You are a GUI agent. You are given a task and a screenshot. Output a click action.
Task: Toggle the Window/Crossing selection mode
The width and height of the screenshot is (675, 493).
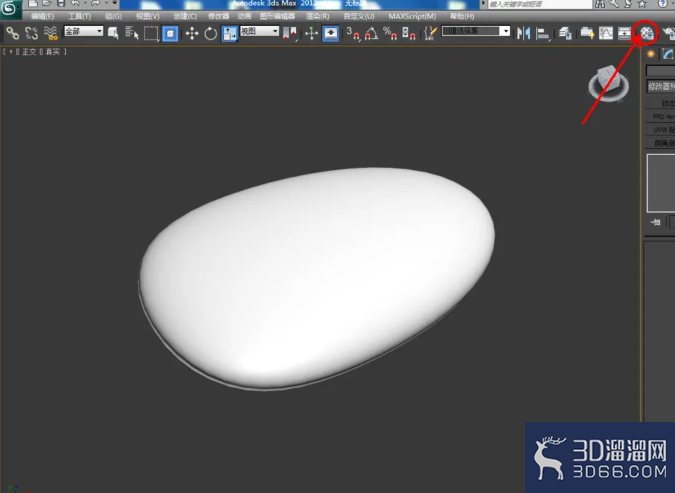click(x=170, y=33)
